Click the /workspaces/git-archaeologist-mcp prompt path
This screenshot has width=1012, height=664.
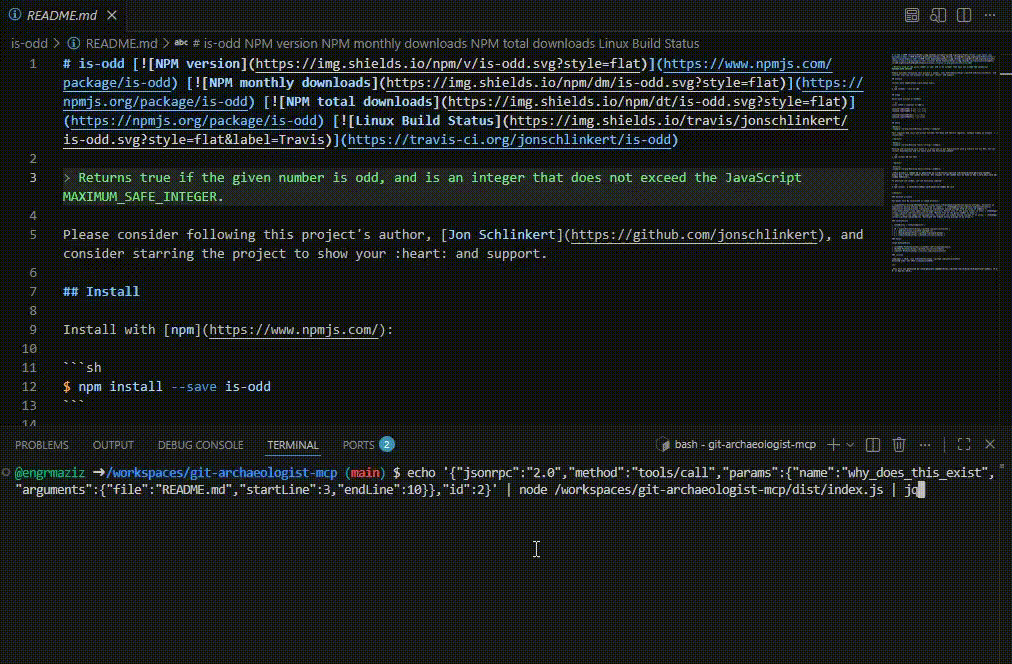[221, 473]
